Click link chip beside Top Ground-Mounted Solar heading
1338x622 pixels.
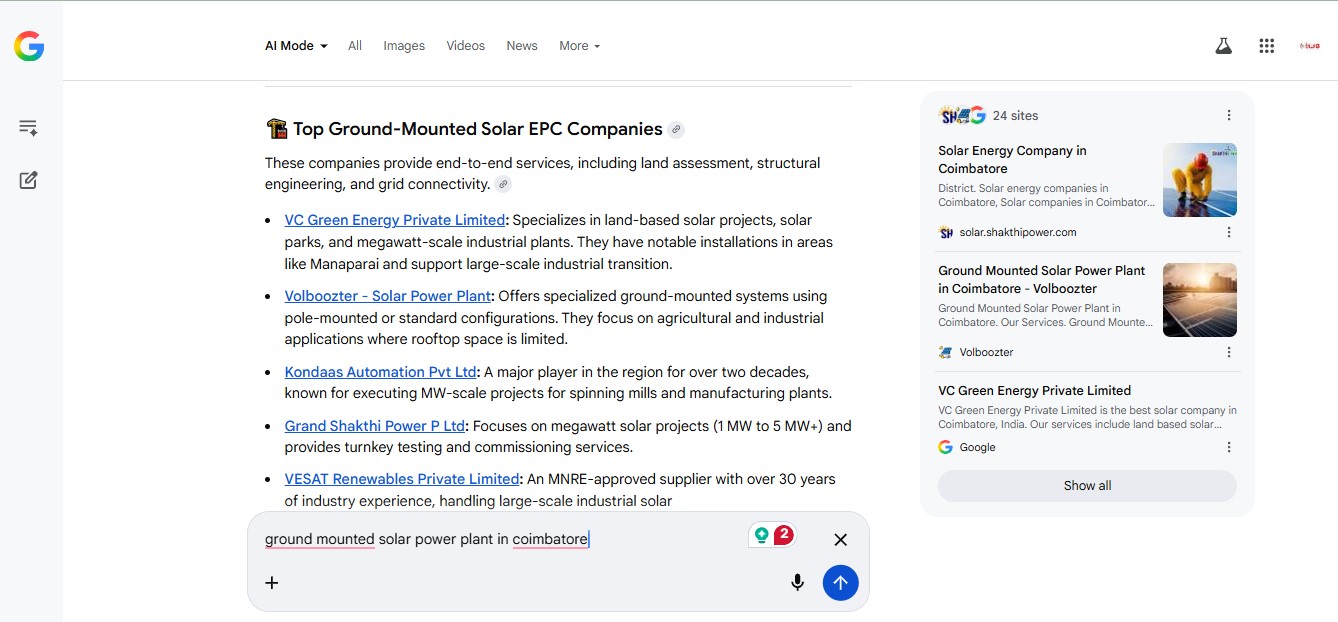(x=676, y=129)
